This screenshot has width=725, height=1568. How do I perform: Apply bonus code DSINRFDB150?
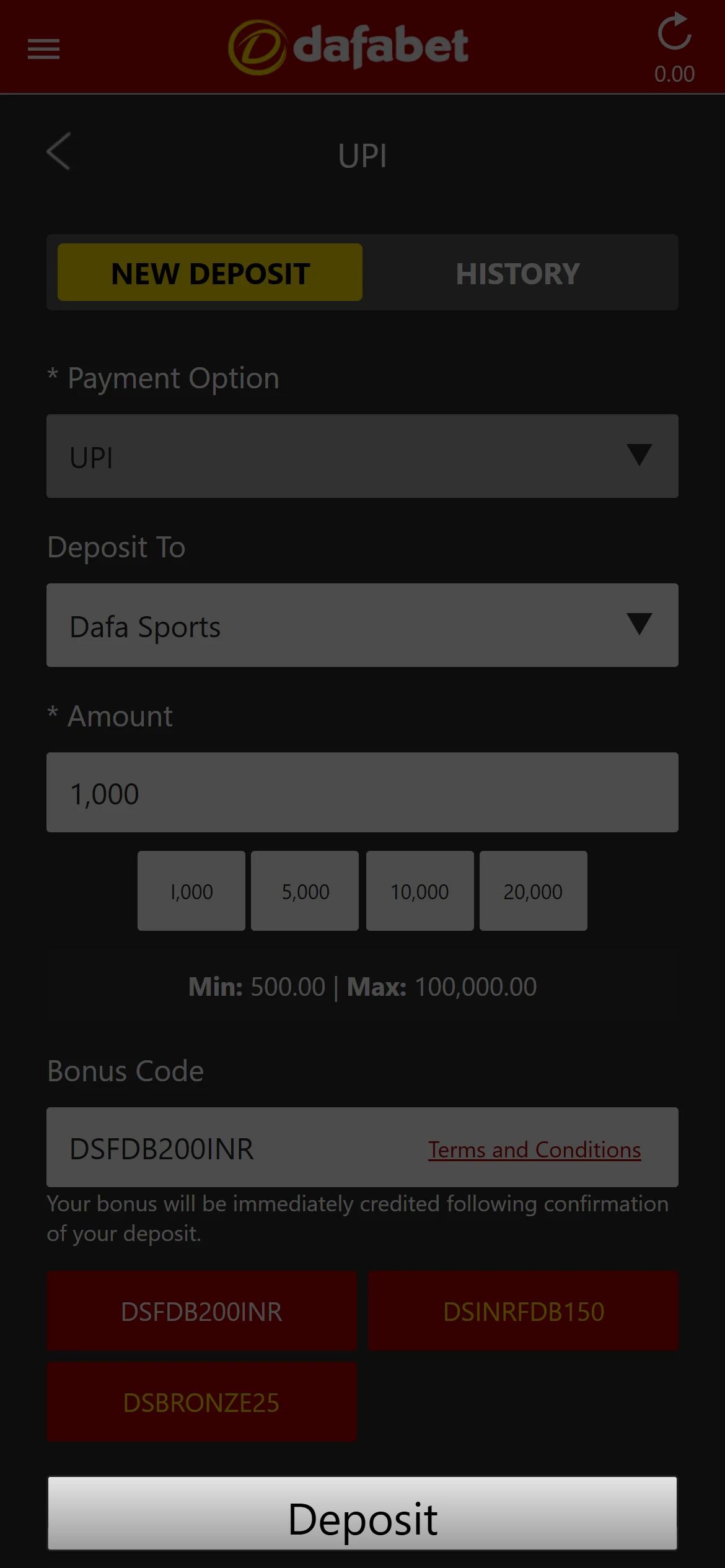click(523, 1311)
